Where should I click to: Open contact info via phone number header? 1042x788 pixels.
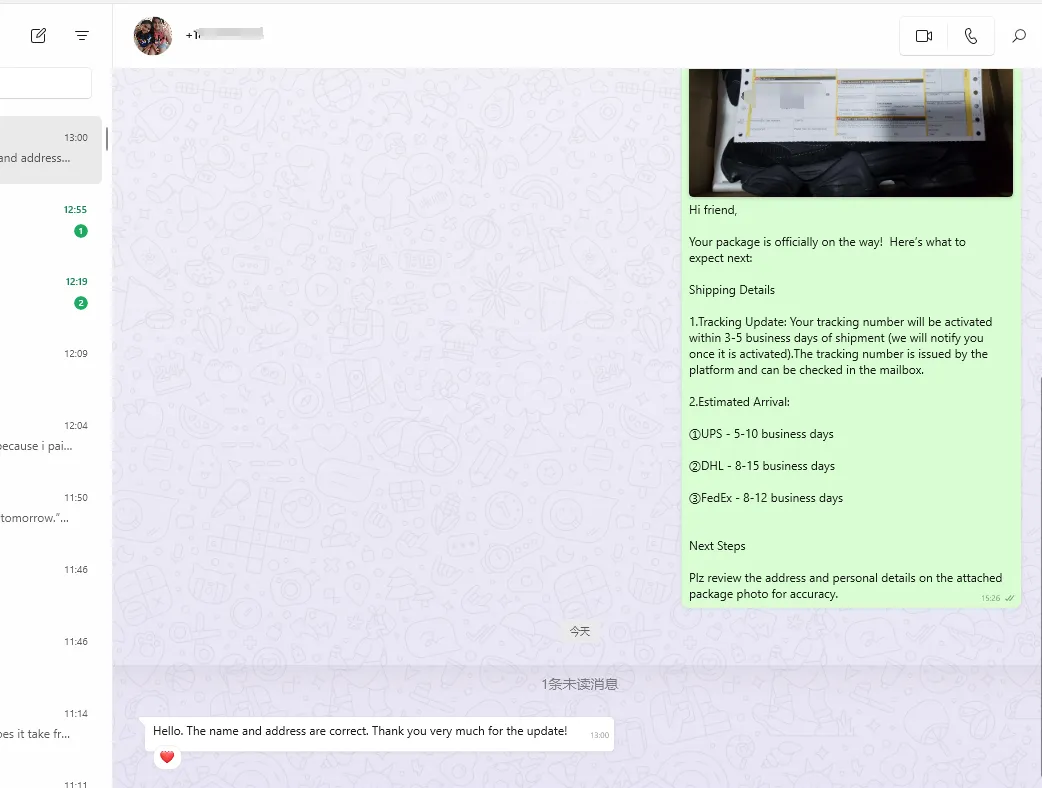click(224, 35)
